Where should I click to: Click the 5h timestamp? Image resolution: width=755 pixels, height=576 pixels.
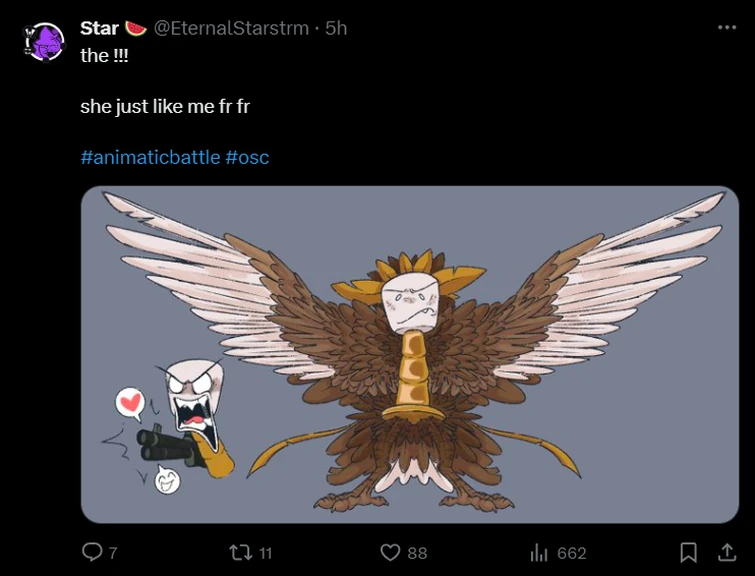coord(336,28)
